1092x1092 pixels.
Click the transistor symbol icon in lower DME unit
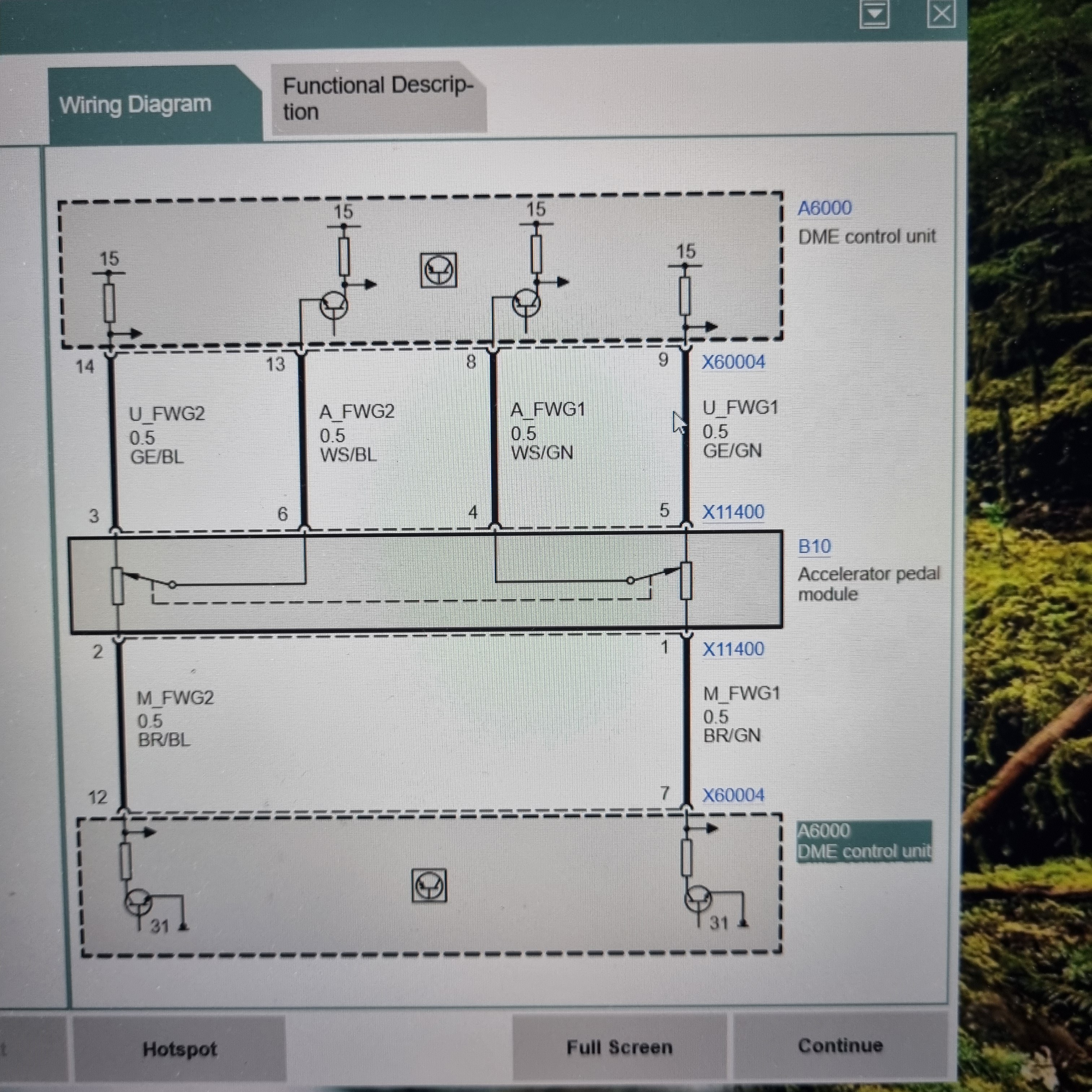coord(429,885)
